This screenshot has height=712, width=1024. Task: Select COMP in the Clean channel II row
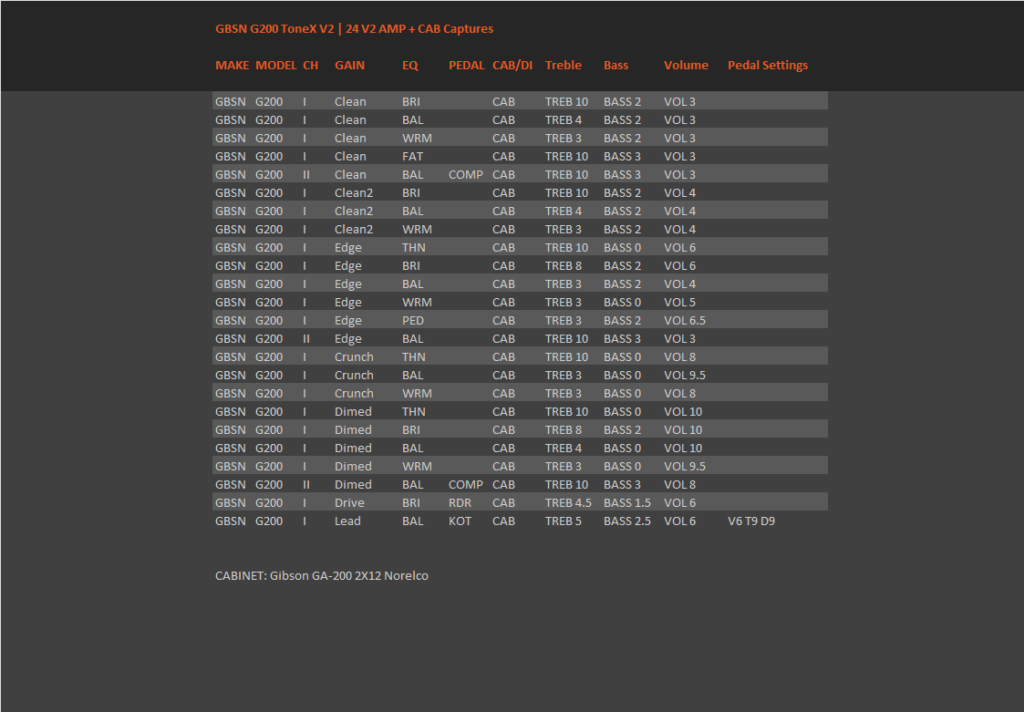pyautogui.click(x=466, y=175)
